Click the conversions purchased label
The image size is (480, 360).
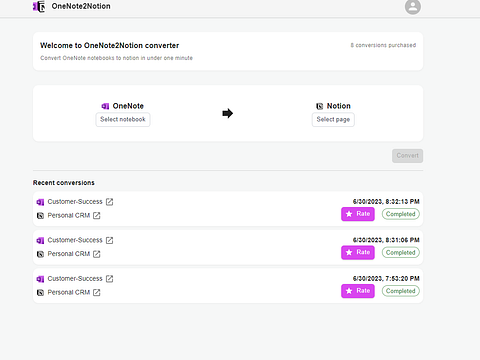tap(383, 45)
